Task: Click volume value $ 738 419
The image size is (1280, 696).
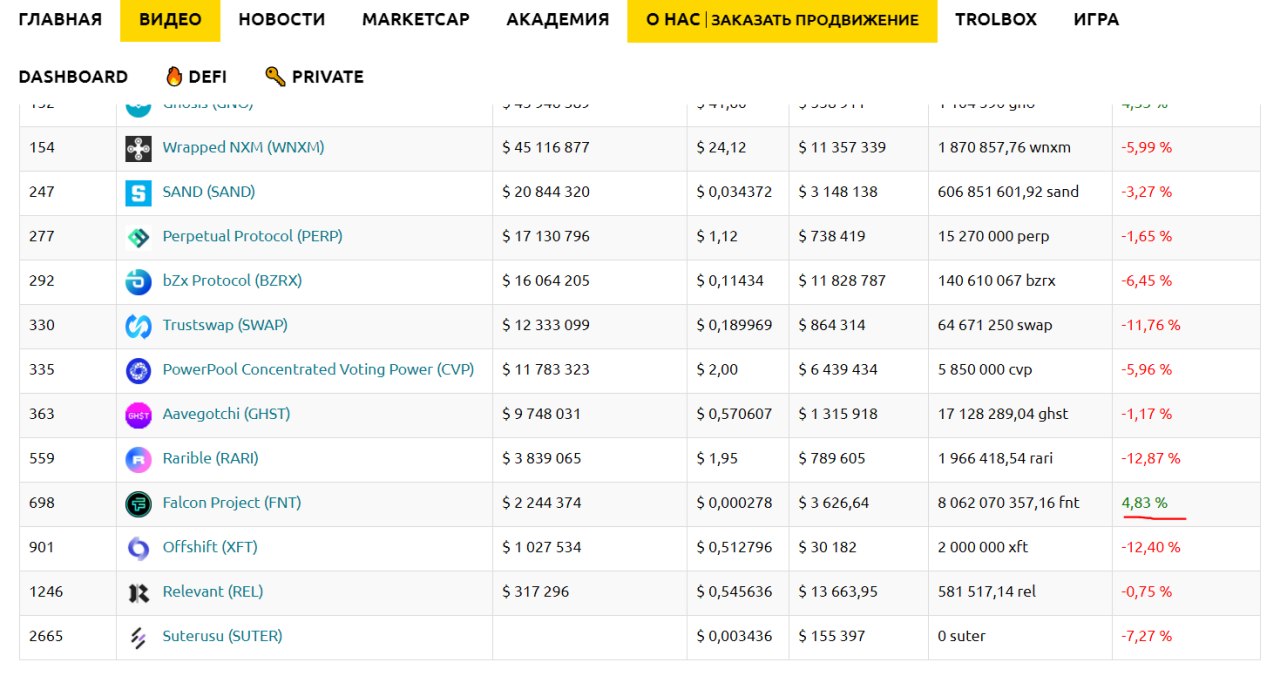Action: pyautogui.click(x=832, y=237)
